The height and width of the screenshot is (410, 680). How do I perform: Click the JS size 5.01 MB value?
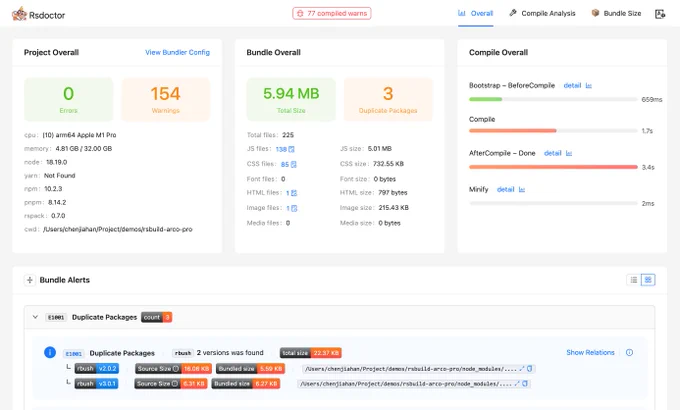(379, 149)
